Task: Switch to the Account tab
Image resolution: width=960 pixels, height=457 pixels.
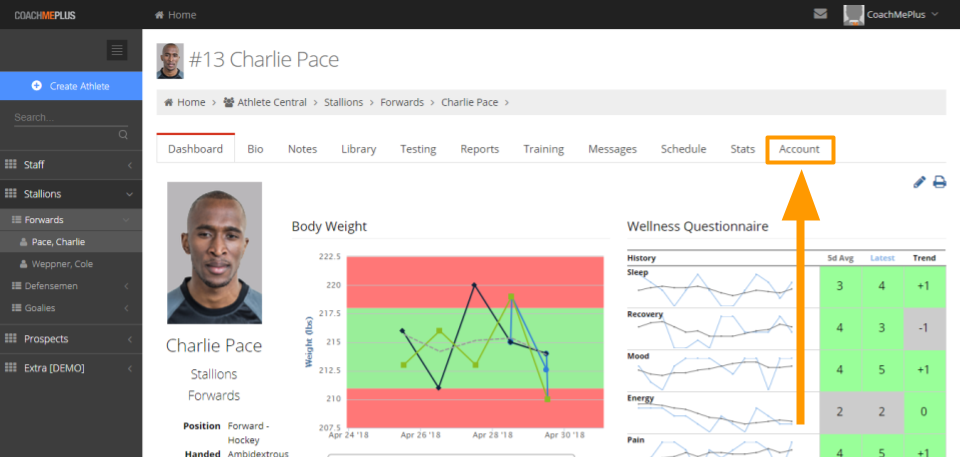Action: pos(800,149)
